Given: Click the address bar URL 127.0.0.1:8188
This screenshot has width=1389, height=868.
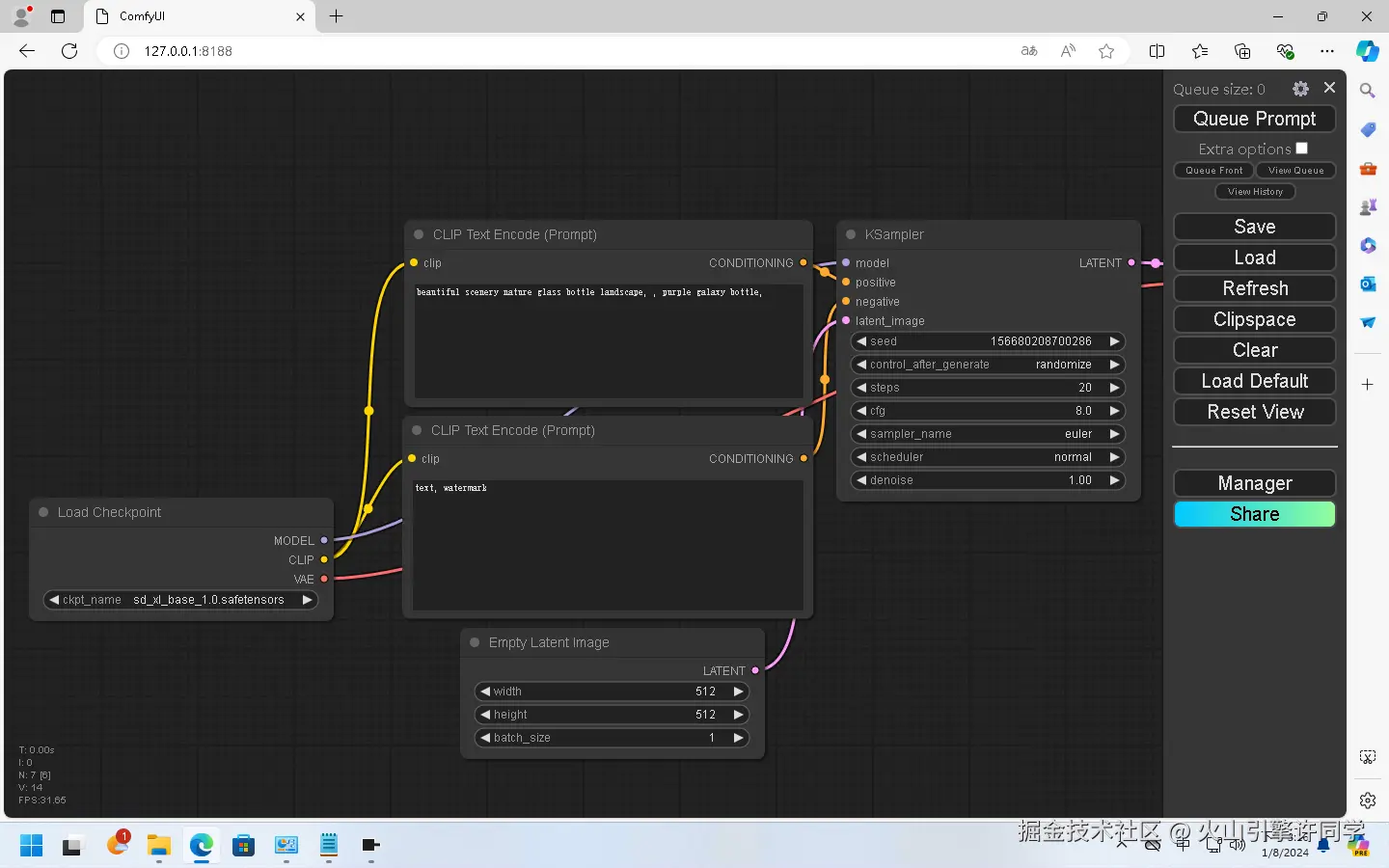Looking at the screenshot, I should (188, 51).
